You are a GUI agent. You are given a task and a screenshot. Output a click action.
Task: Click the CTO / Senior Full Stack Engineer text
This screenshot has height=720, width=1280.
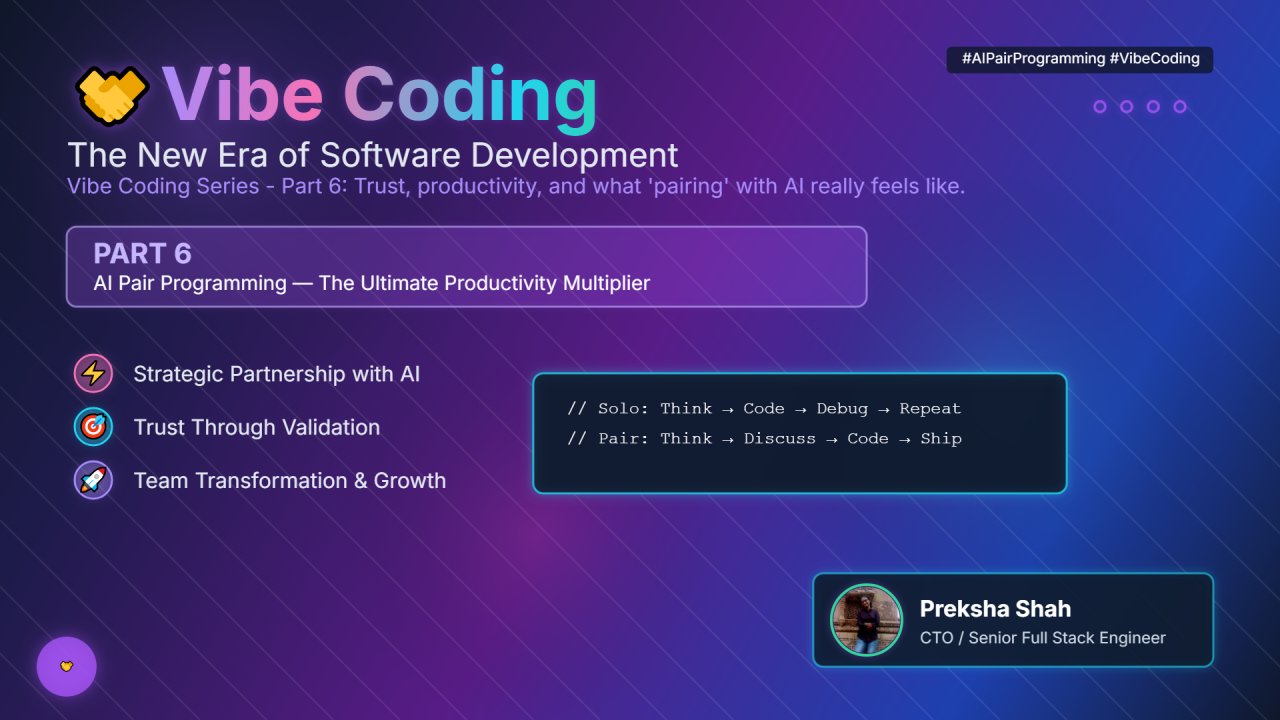click(1044, 637)
